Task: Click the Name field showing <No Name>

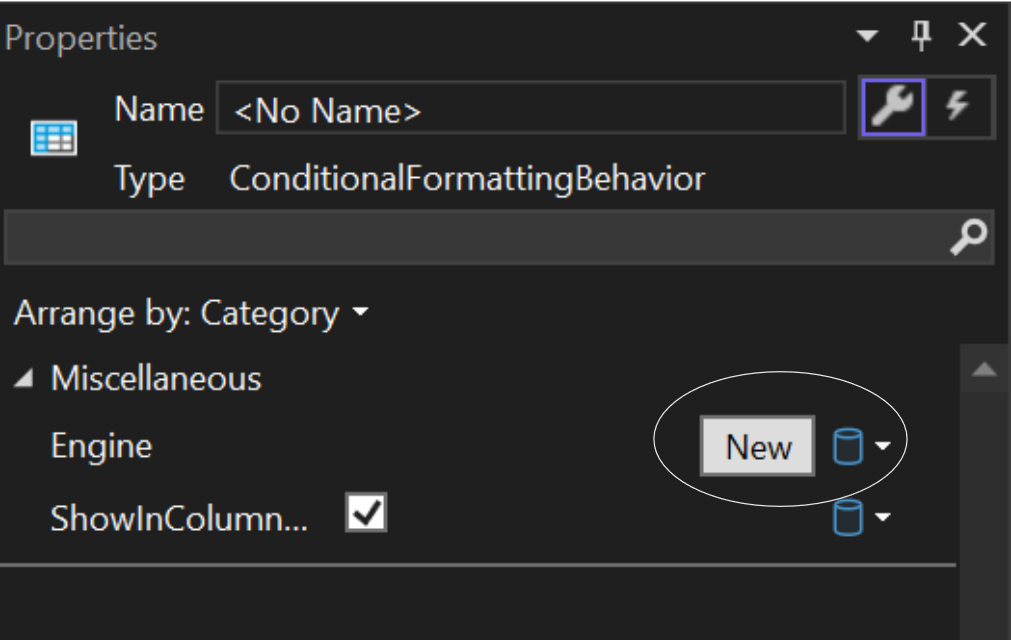Action: [x=530, y=109]
